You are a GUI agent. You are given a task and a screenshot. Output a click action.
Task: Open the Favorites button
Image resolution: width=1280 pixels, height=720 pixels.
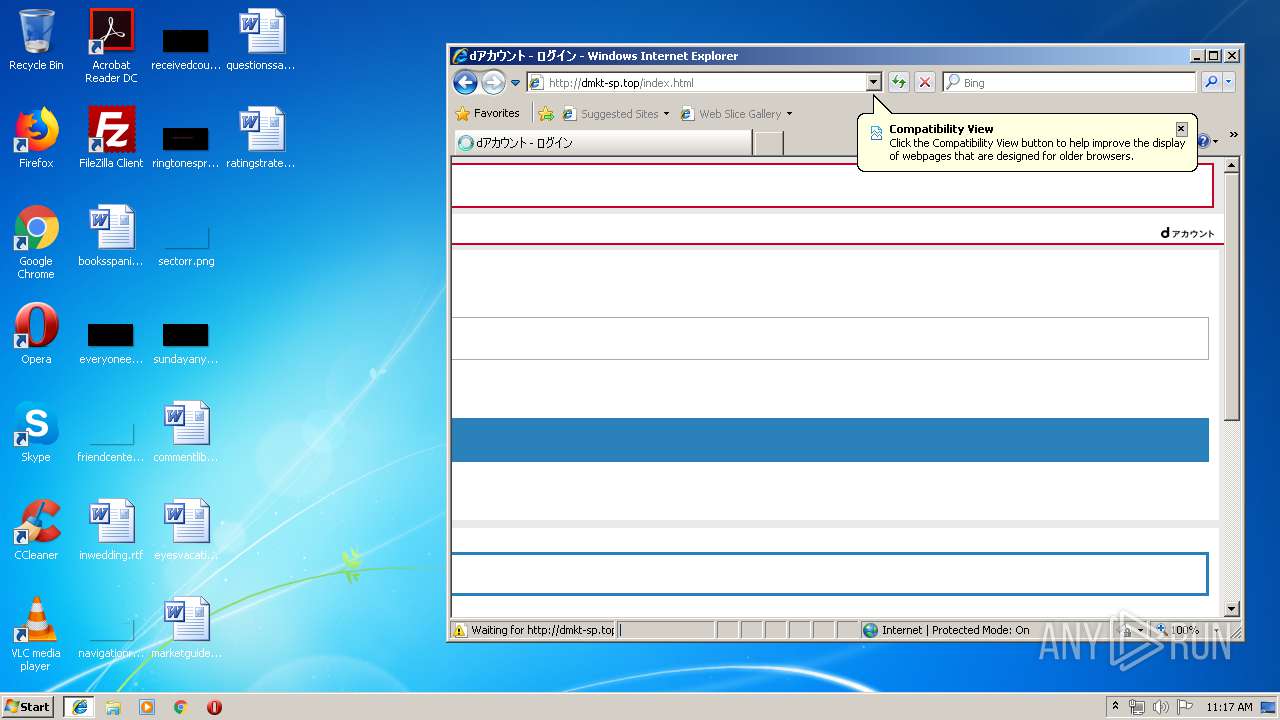(487, 113)
